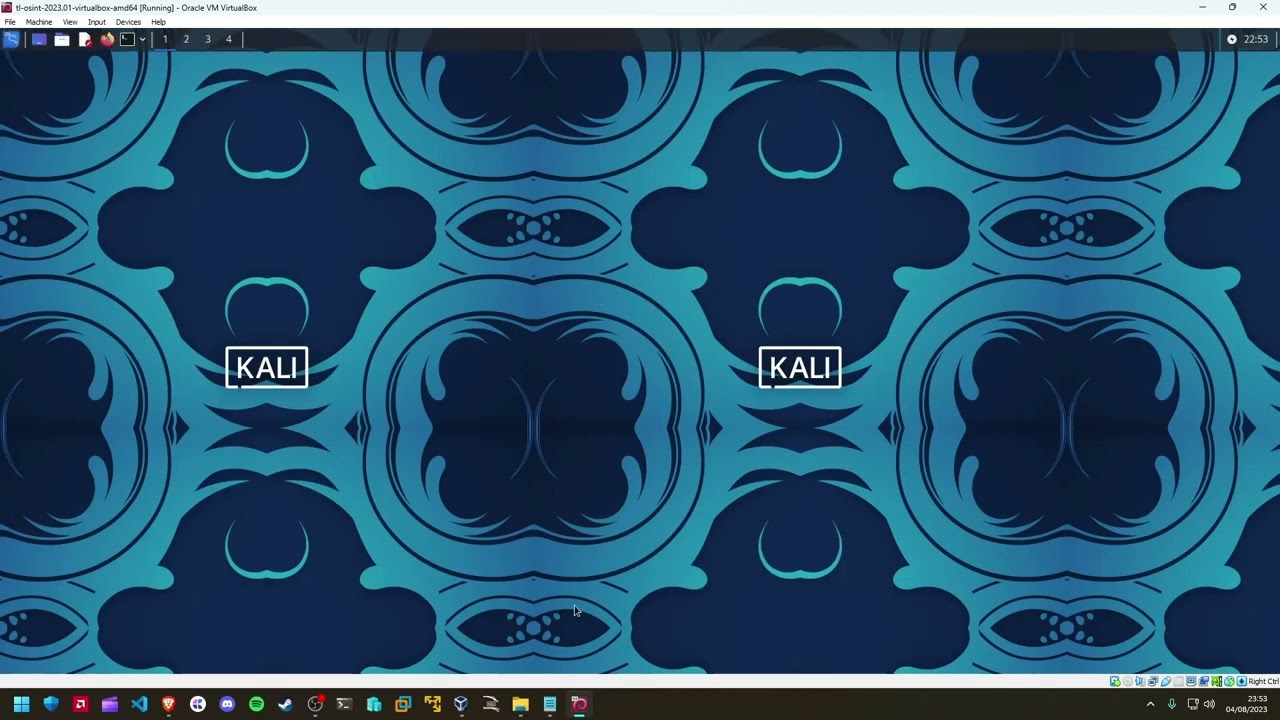
Task: Open Visual Studio Code from the taskbar
Action: pos(139,704)
